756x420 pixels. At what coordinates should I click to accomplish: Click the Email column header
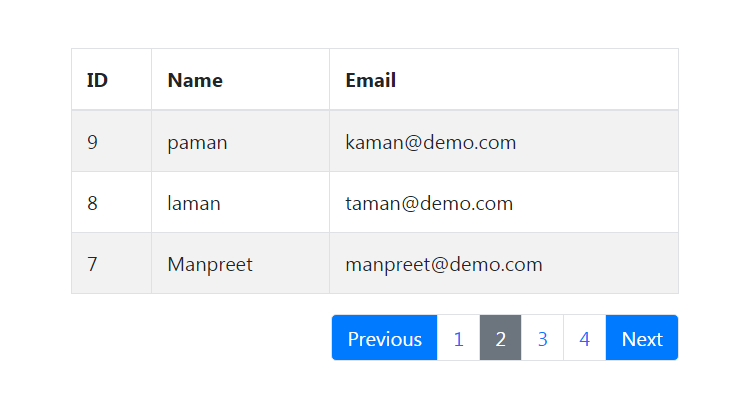click(504, 80)
